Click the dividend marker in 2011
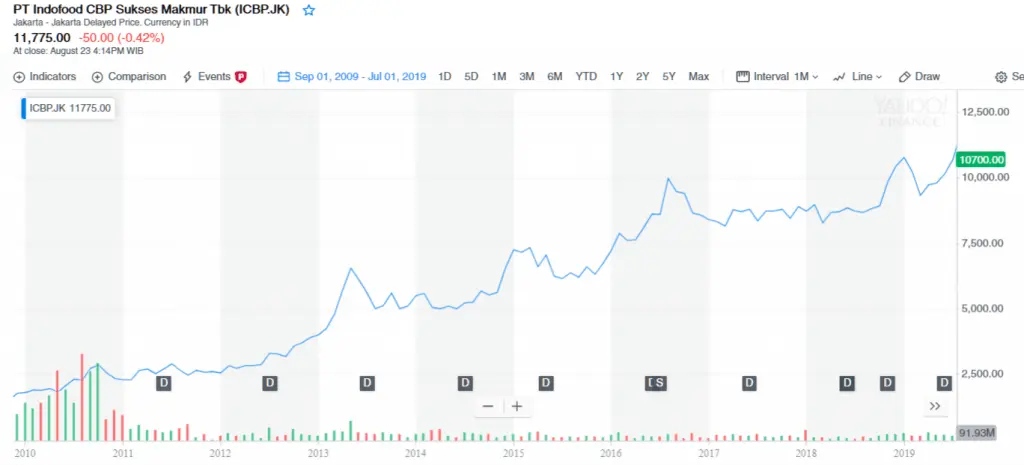This screenshot has width=1024, height=465. [163, 383]
